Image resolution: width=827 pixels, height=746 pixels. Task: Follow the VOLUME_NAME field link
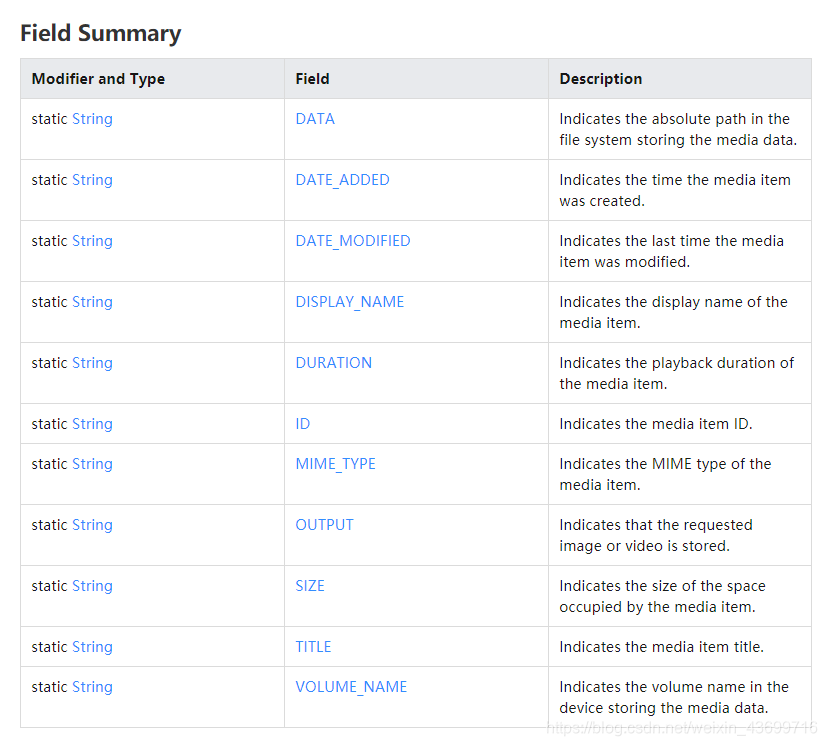351,687
